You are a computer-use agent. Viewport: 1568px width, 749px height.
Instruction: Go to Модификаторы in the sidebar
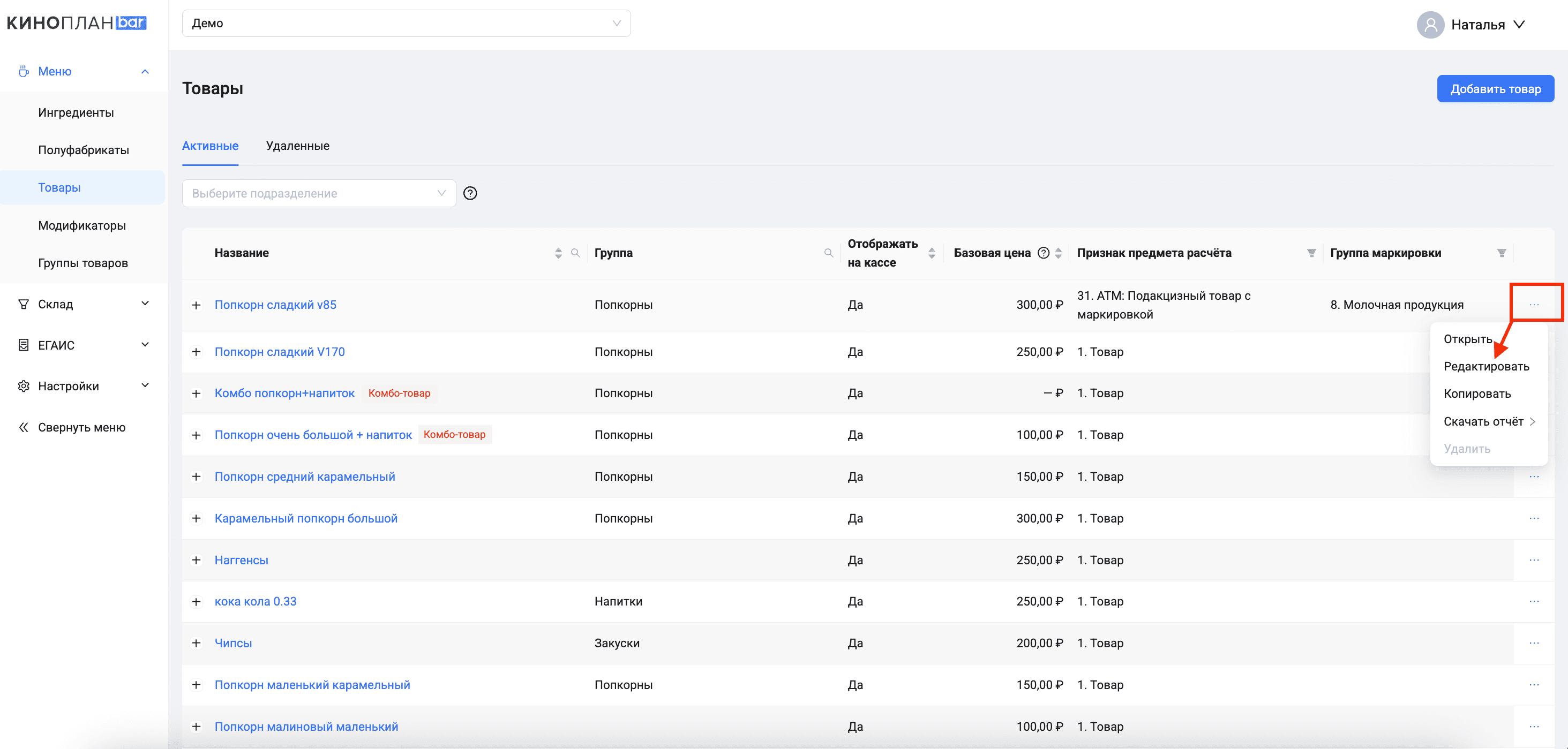82,226
